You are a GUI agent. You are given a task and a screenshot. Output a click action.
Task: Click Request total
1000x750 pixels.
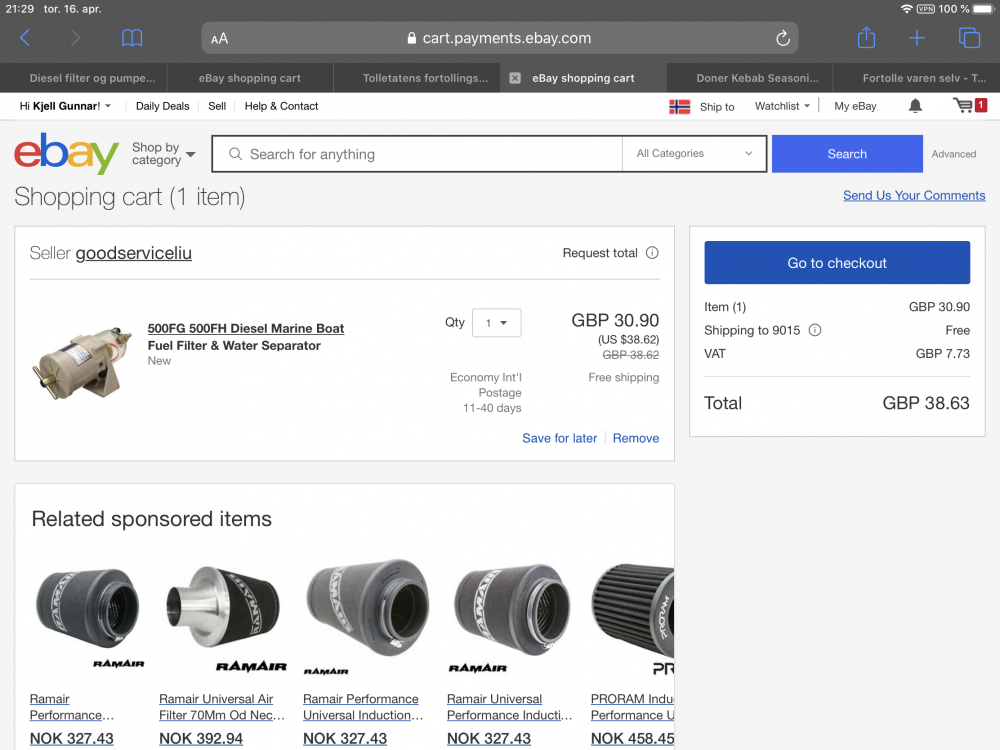[599, 253]
